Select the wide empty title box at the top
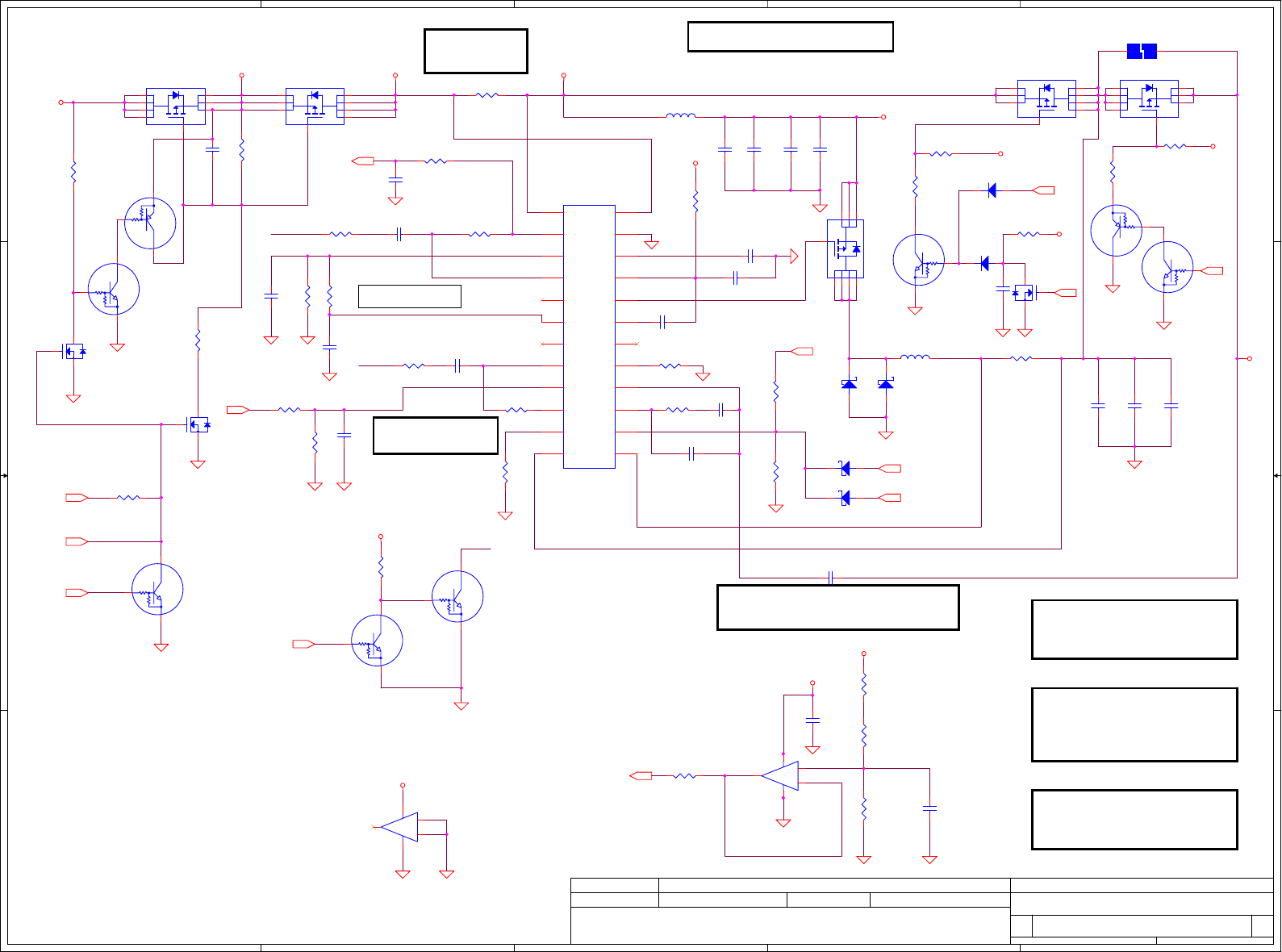Image resolution: width=1282 pixels, height=952 pixels. pyautogui.click(x=791, y=36)
